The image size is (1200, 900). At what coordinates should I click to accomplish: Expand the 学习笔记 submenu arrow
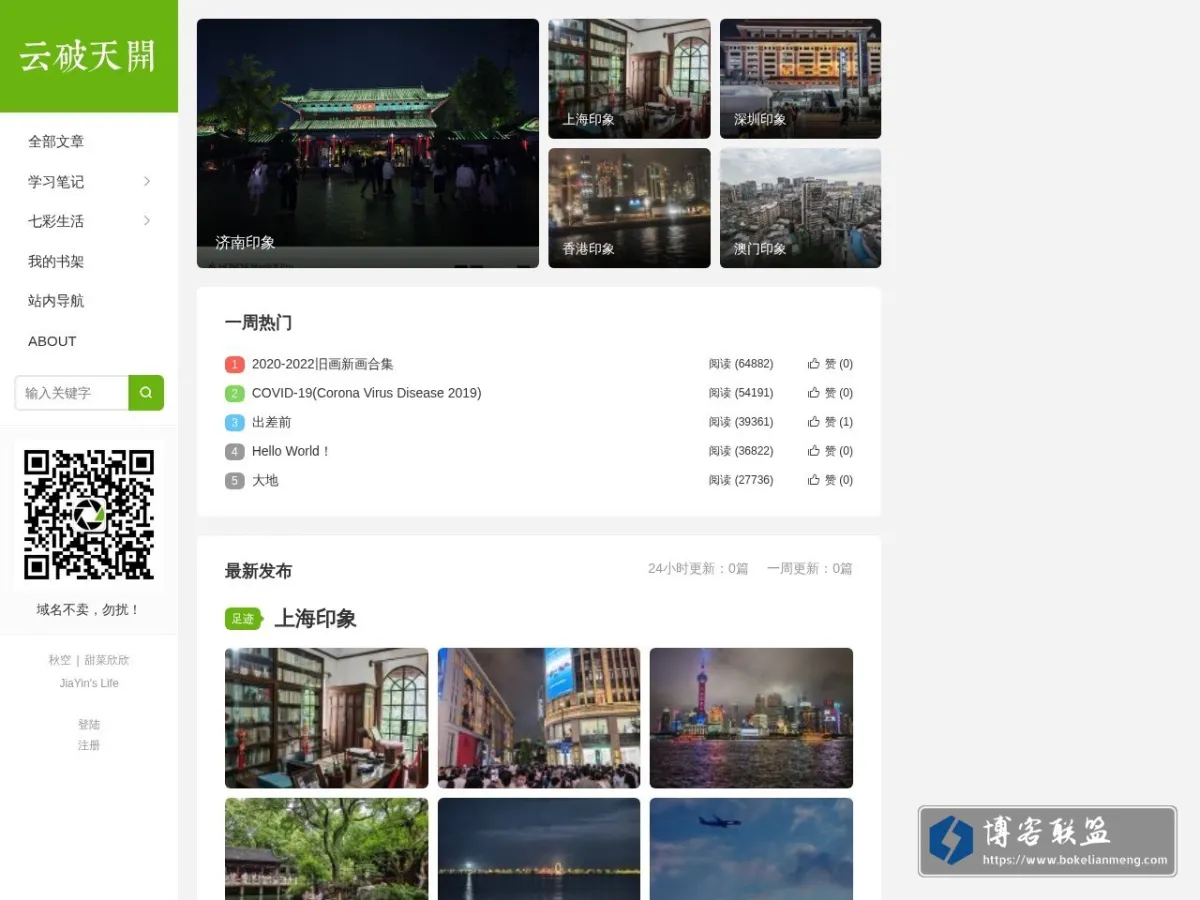[x=147, y=181]
